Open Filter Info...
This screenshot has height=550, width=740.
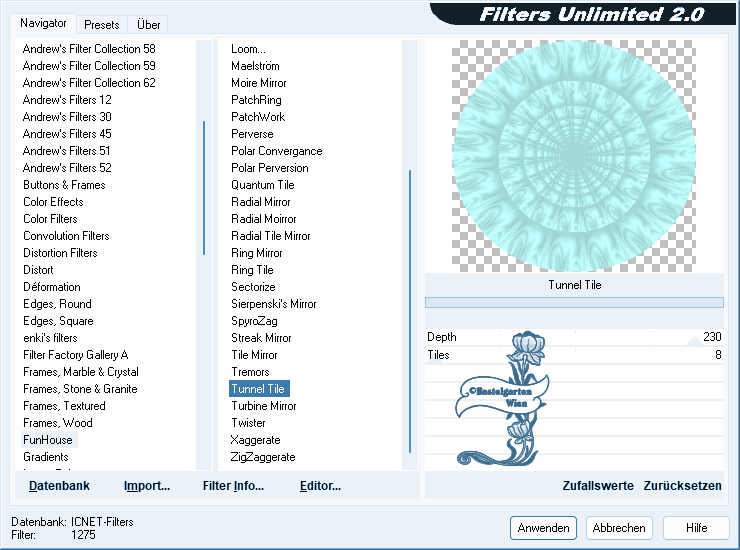pyautogui.click(x=233, y=486)
